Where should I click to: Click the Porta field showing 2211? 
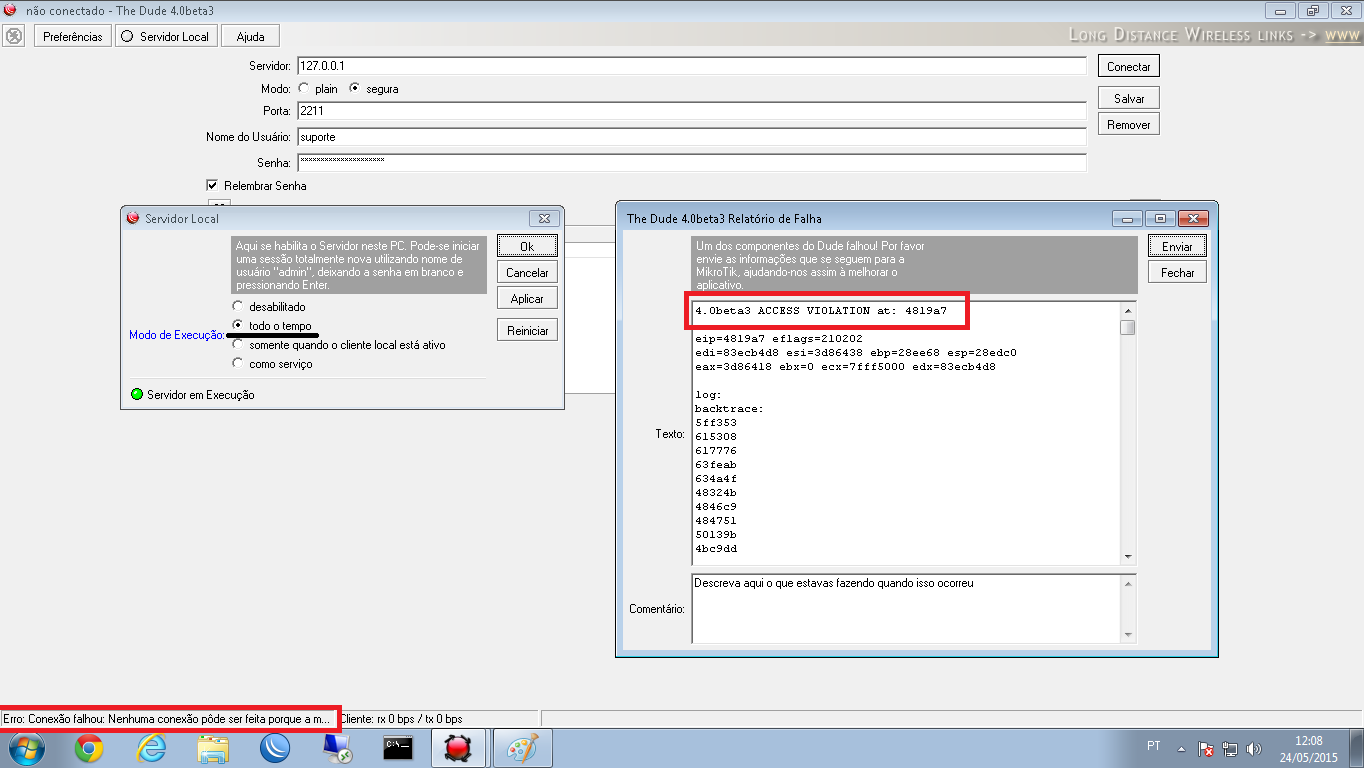691,111
